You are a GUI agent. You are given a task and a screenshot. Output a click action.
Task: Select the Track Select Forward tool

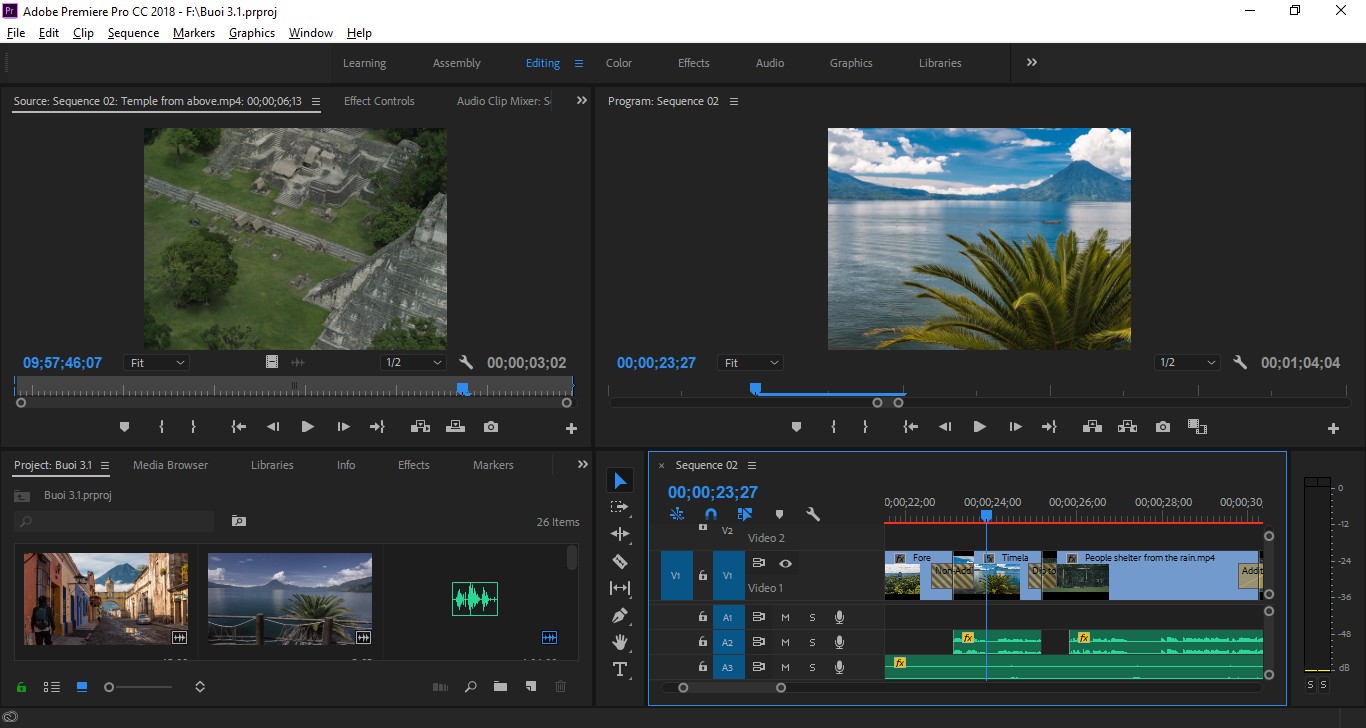pos(620,507)
